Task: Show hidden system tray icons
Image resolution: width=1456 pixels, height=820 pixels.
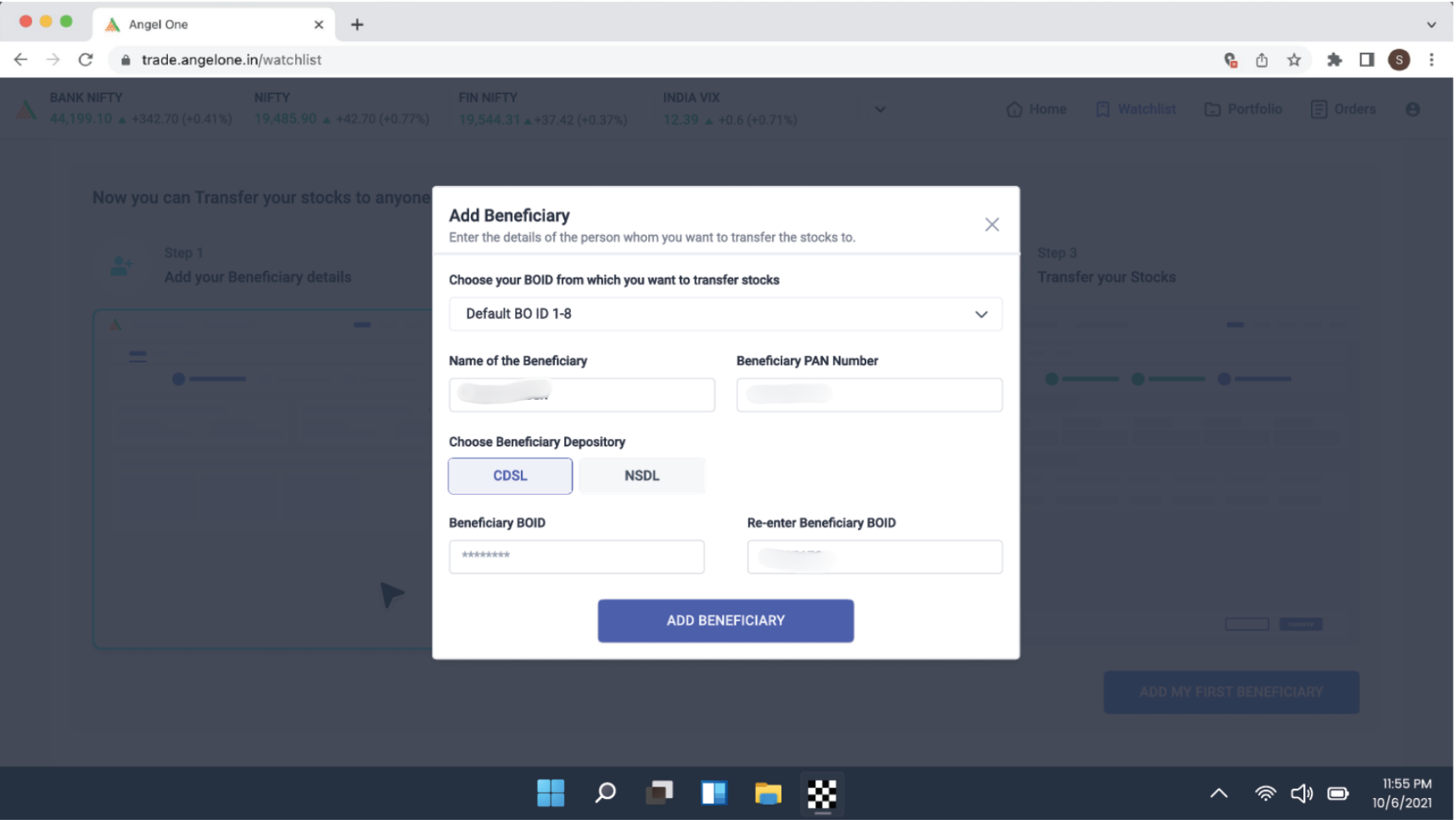Action: pyautogui.click(x=1218, y=794)
